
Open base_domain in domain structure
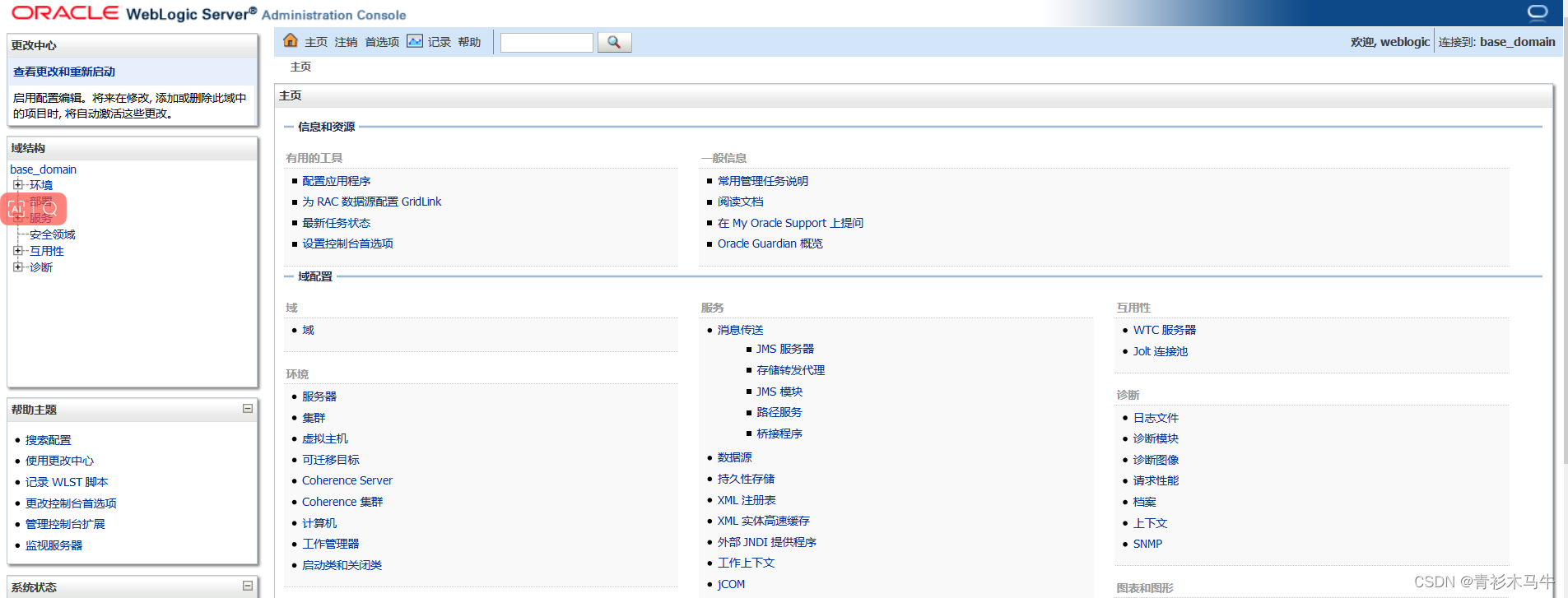[43, 169]
